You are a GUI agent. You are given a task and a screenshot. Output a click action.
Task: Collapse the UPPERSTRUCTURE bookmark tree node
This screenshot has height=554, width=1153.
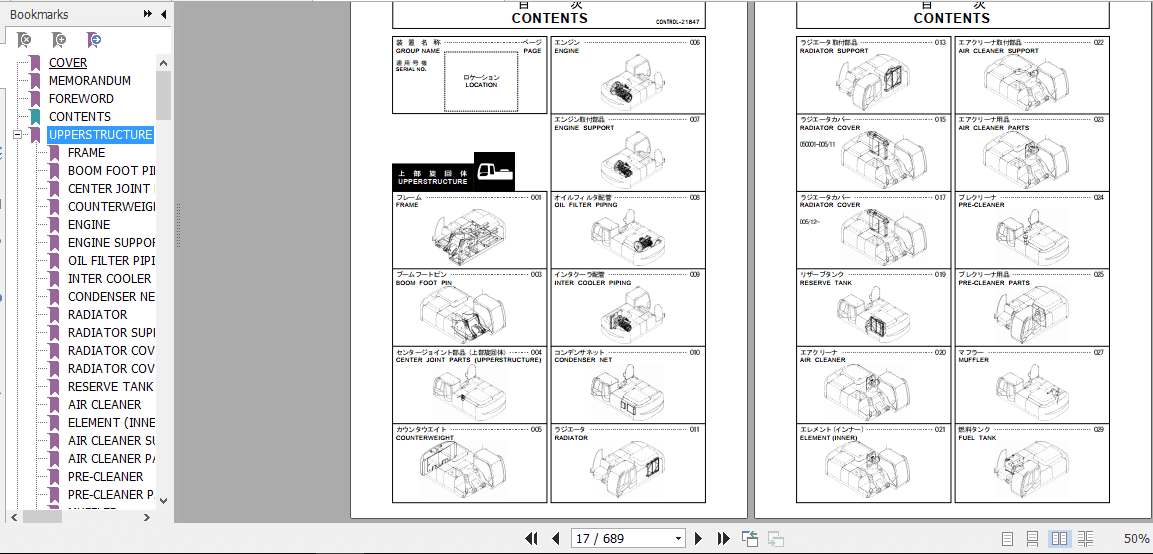point(18,135)
